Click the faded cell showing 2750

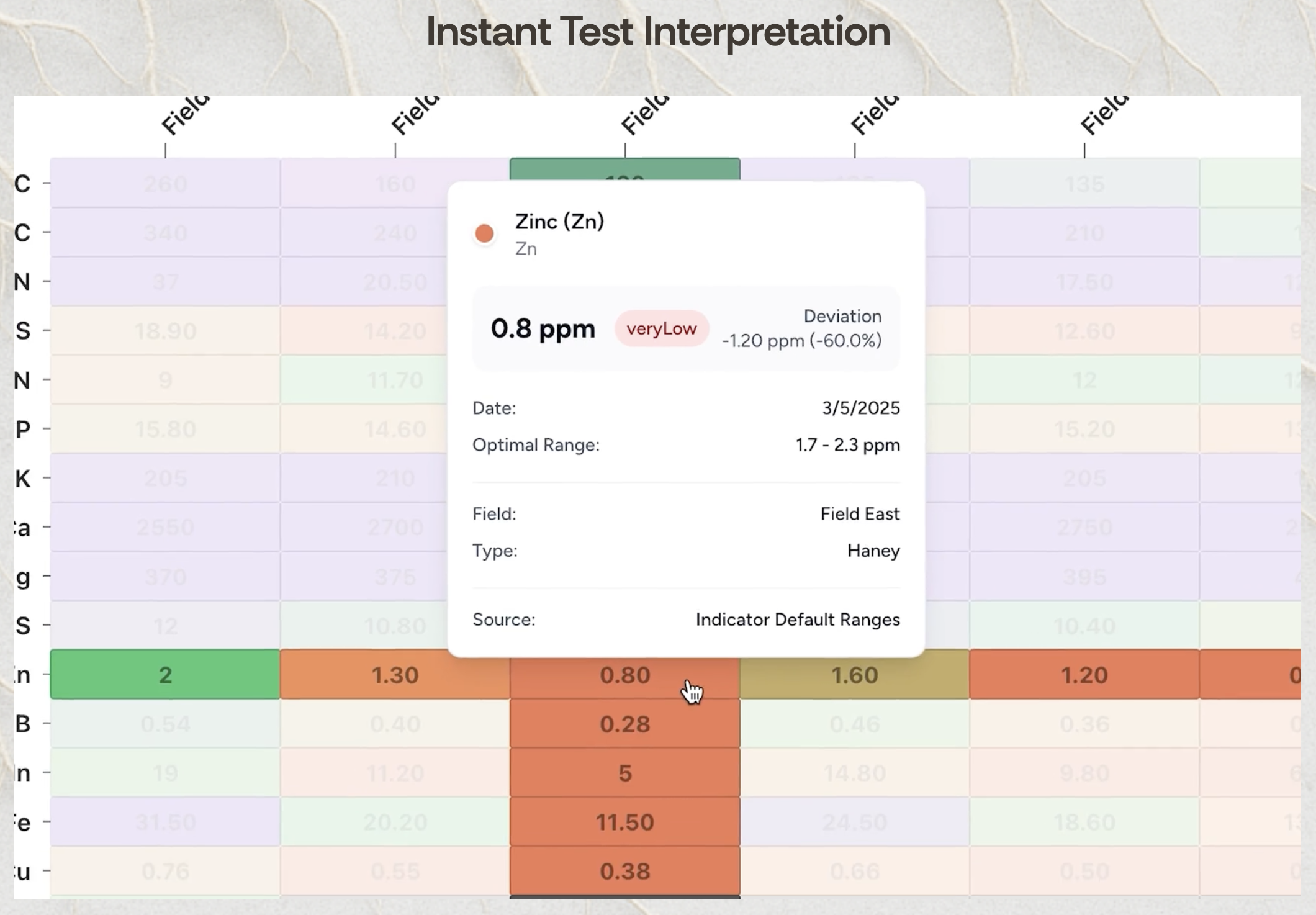point(1084,528)
